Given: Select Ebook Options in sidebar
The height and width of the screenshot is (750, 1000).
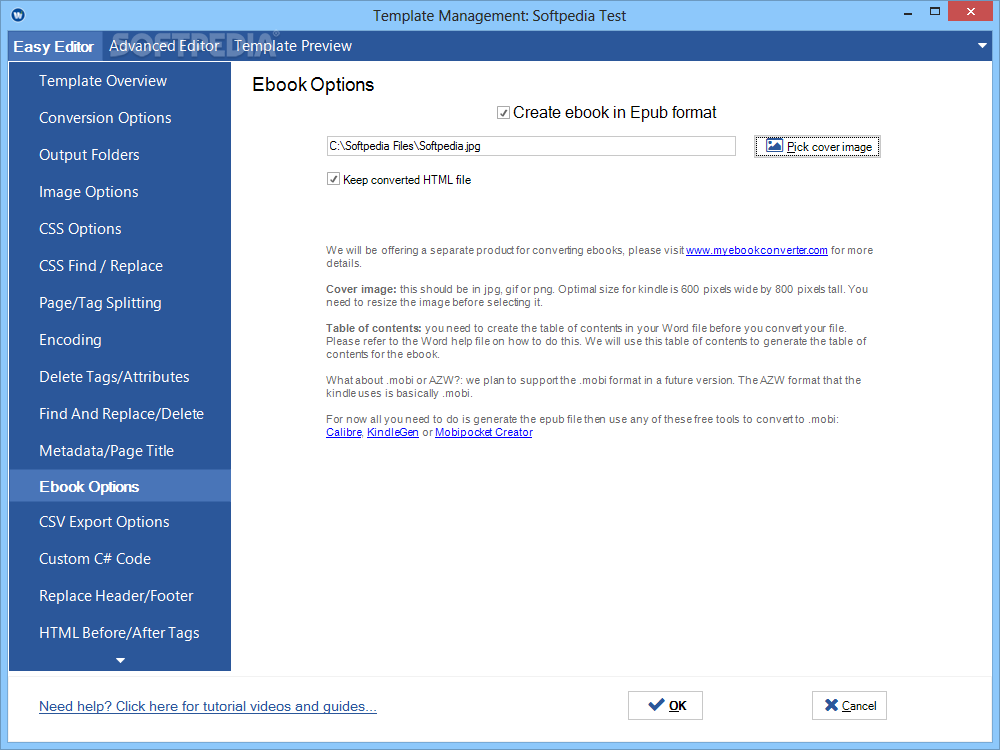Looking at the screenshot, I should tap(120, 486).
